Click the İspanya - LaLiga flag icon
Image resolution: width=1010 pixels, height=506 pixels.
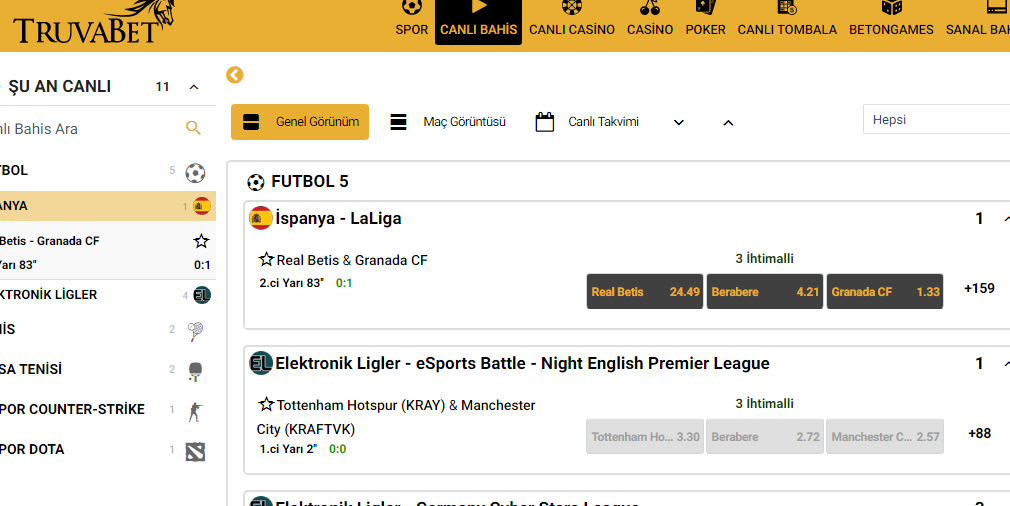pyautogui.click(x=261, y=218)
